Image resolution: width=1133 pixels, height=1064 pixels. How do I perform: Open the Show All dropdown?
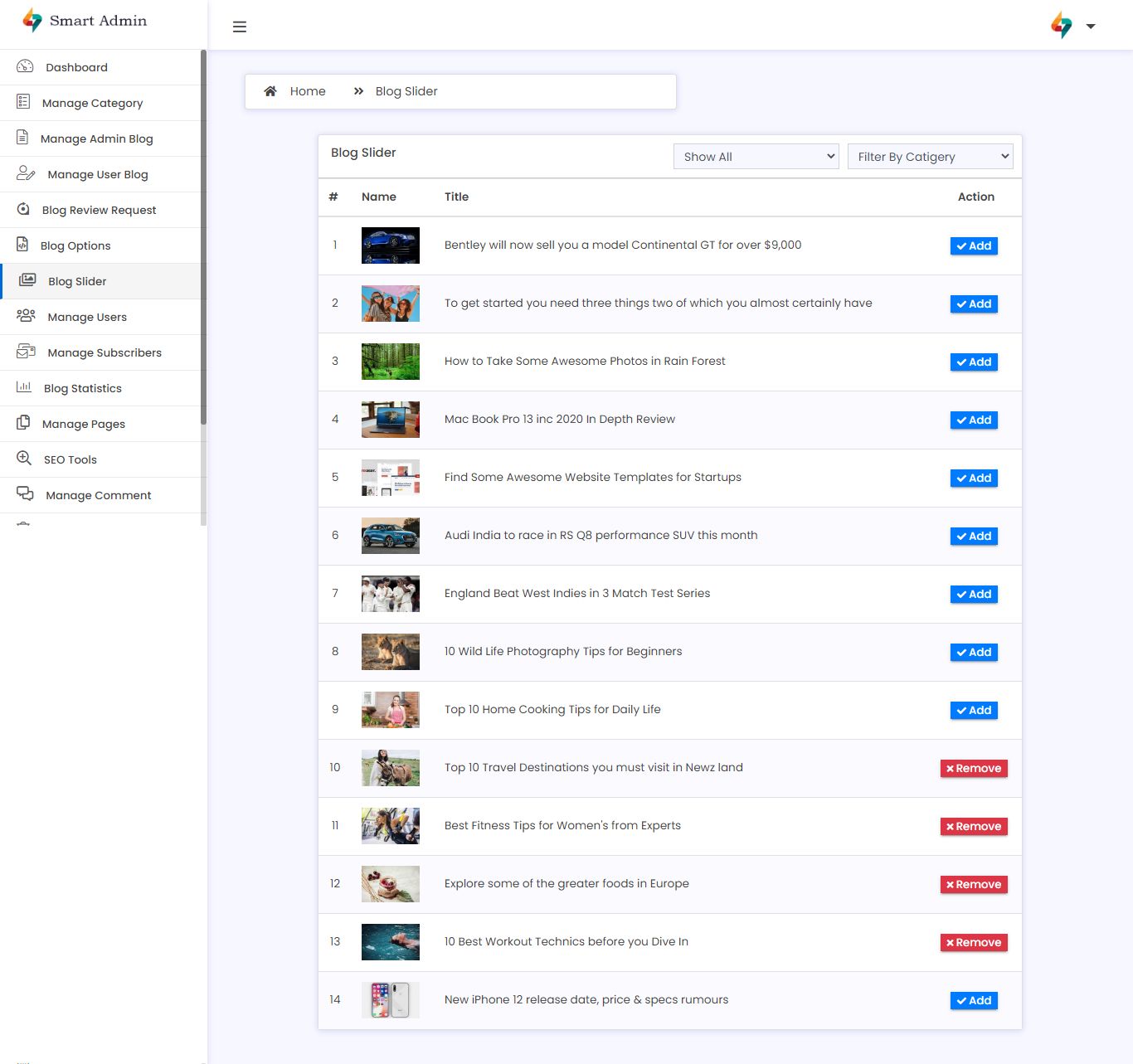(x=756, y=157)
